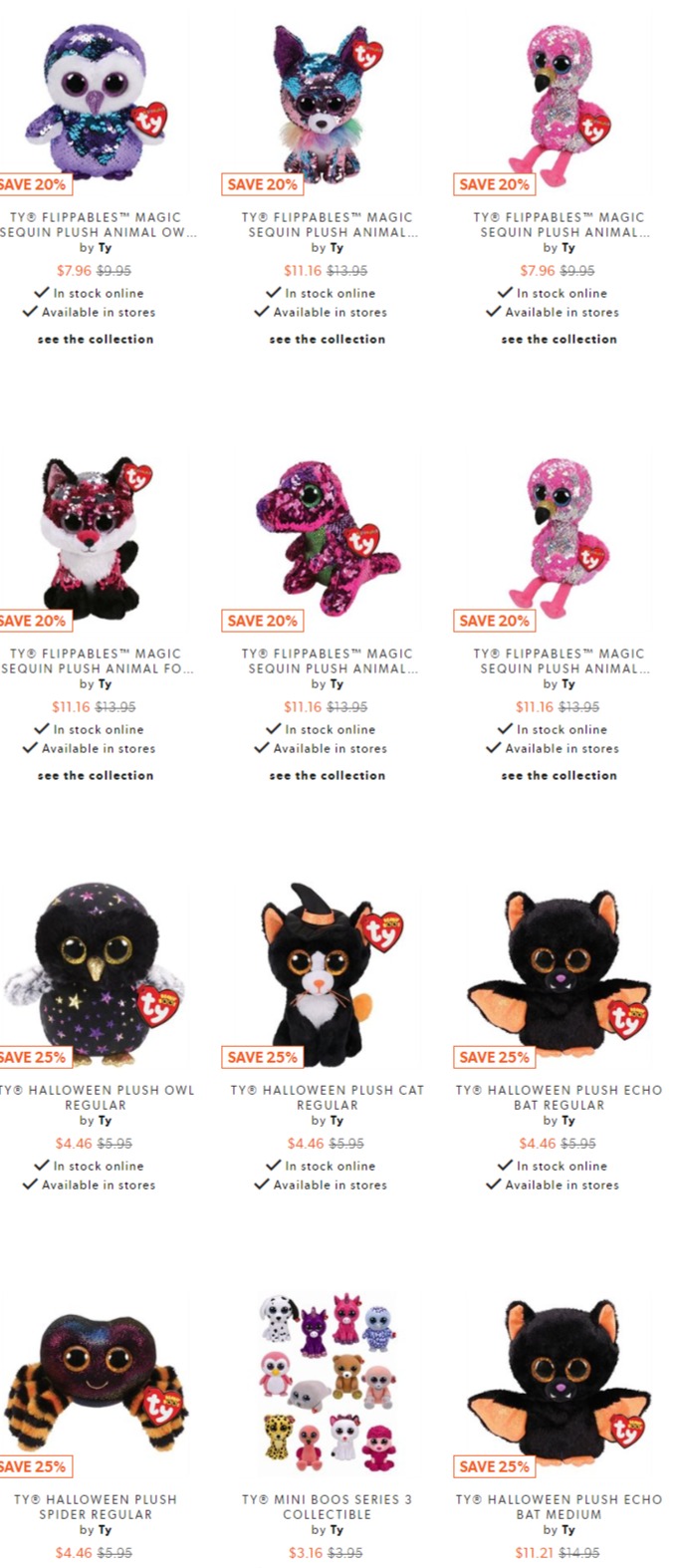Click the Ty brand link under Halloween Spider

point(105,1529)
